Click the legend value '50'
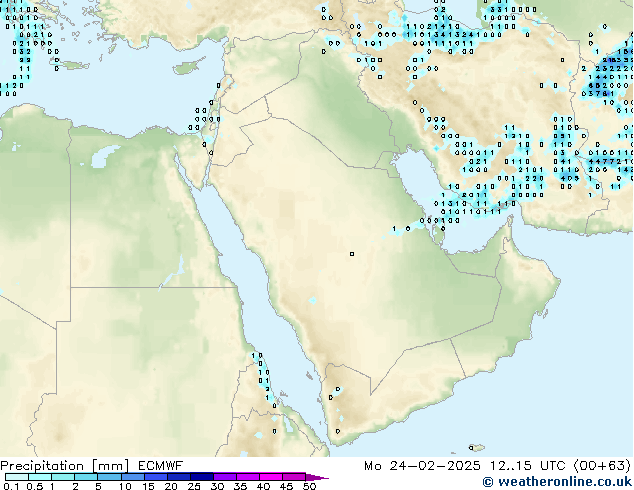Image resolution: width=634 pixels, height=490 pixels. click(x=309, y=486)
